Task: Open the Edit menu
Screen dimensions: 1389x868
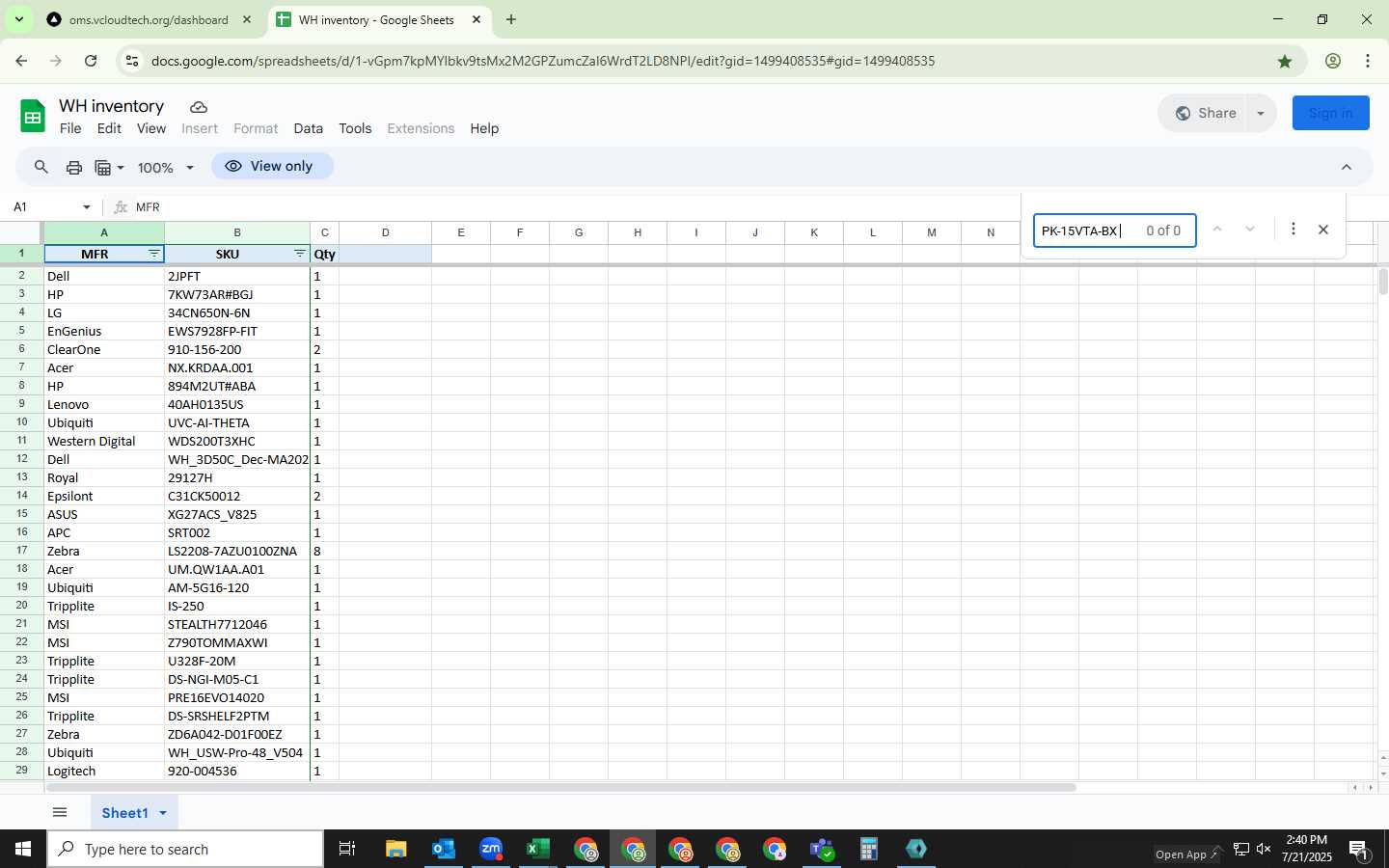Action: click(109, 128)
